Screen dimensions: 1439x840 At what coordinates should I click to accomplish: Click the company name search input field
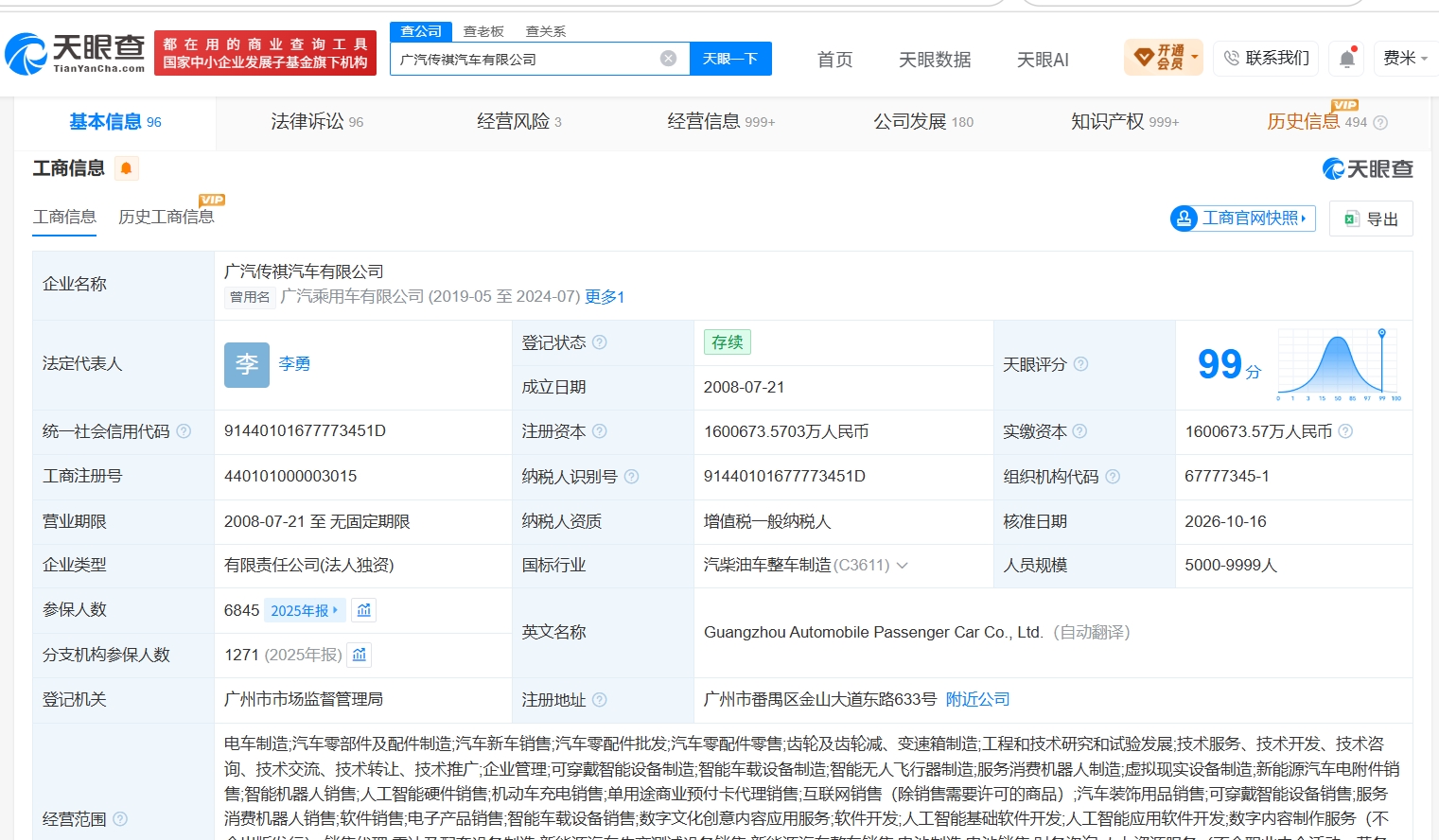[526, 59]
